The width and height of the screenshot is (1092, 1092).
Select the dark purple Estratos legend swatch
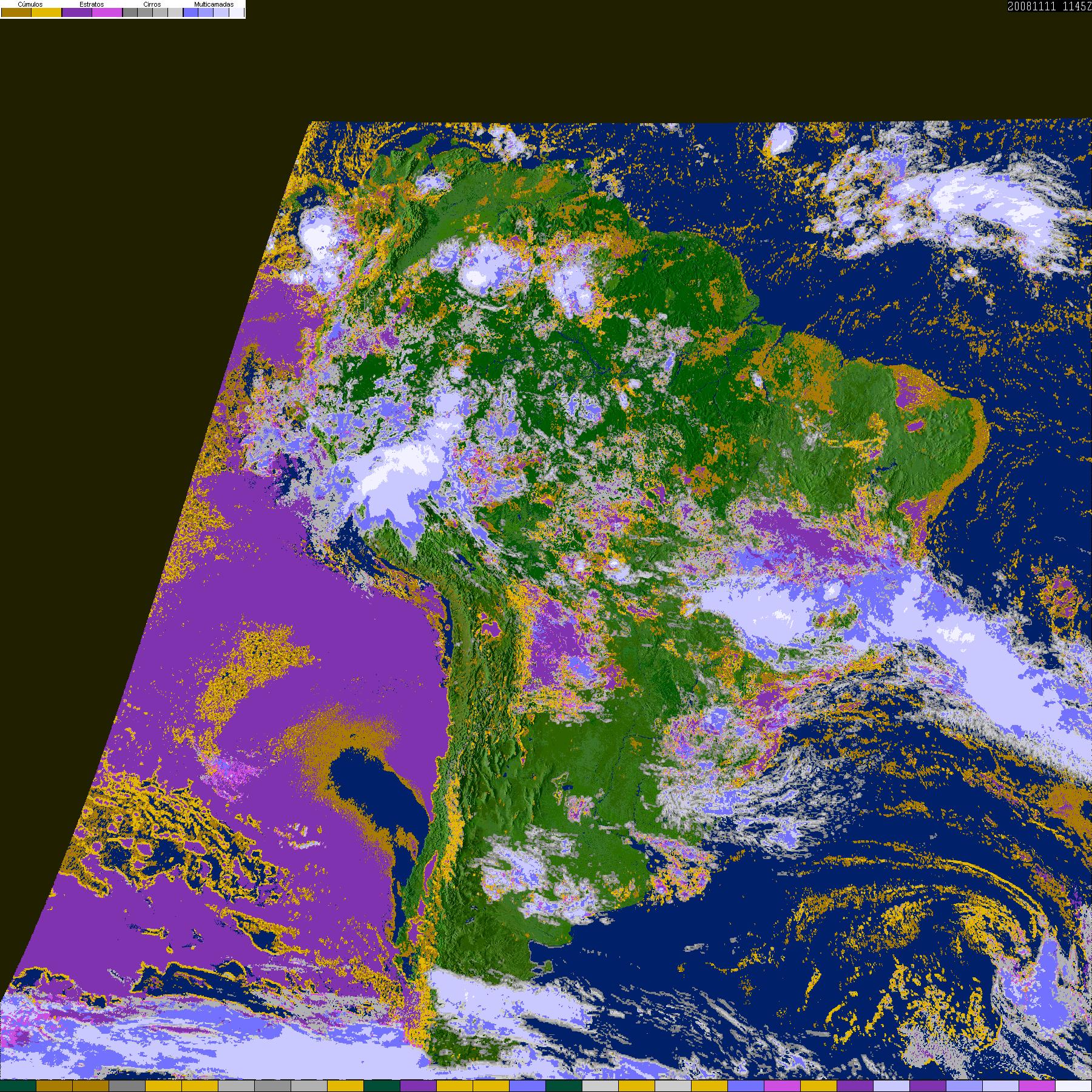(x=77, y=12)
